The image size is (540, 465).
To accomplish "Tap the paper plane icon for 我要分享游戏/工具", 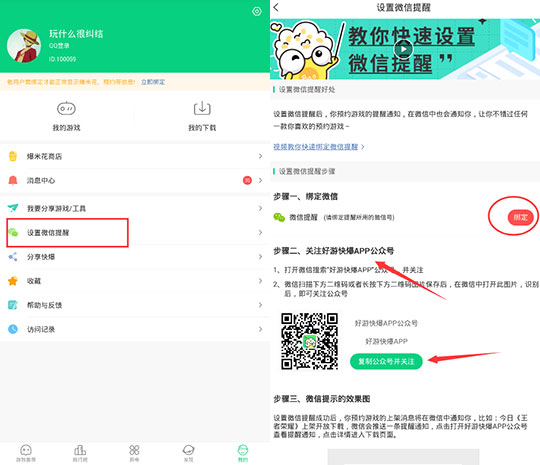I will tap(13, 208).
